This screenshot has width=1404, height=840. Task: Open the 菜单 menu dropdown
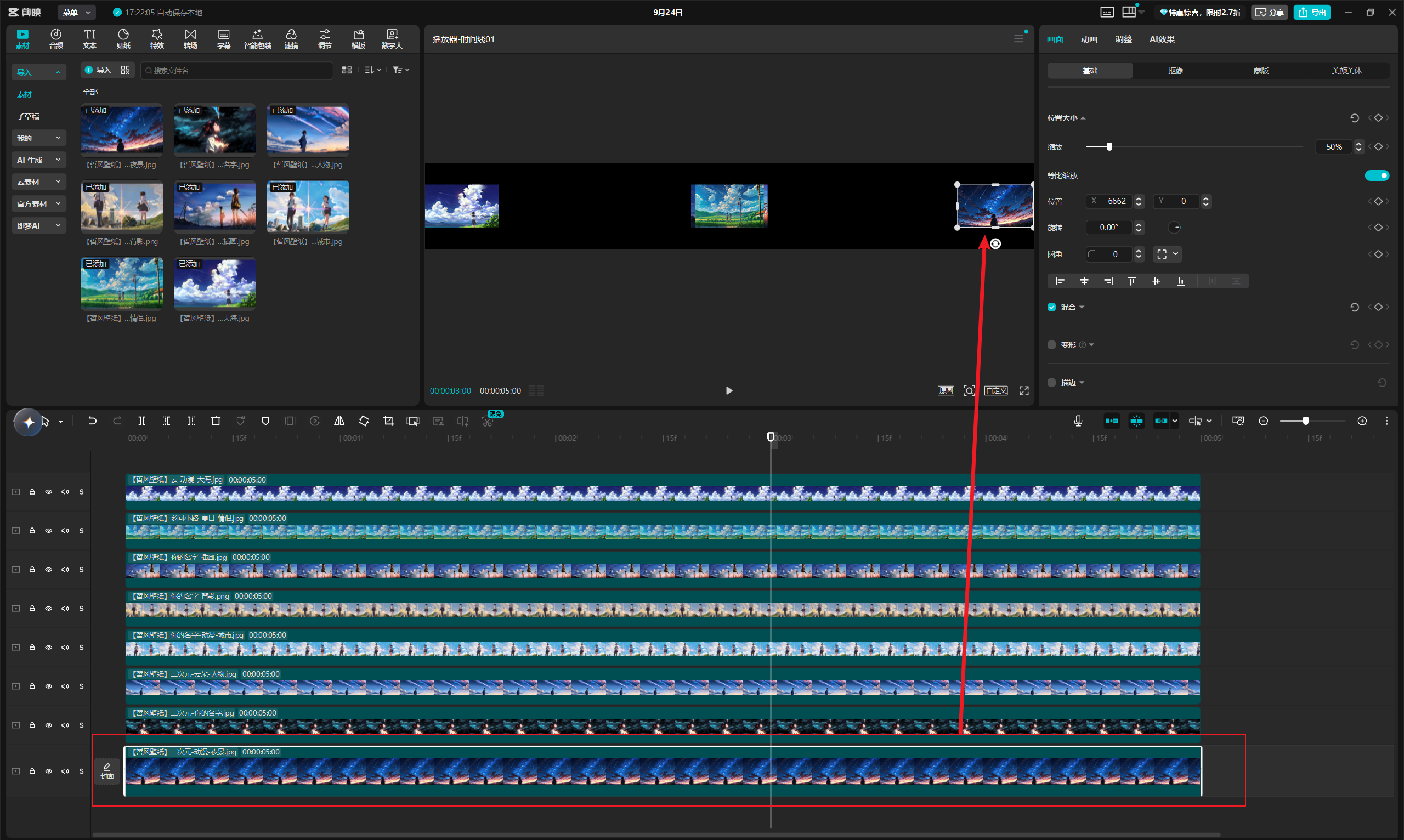[76, 13]
